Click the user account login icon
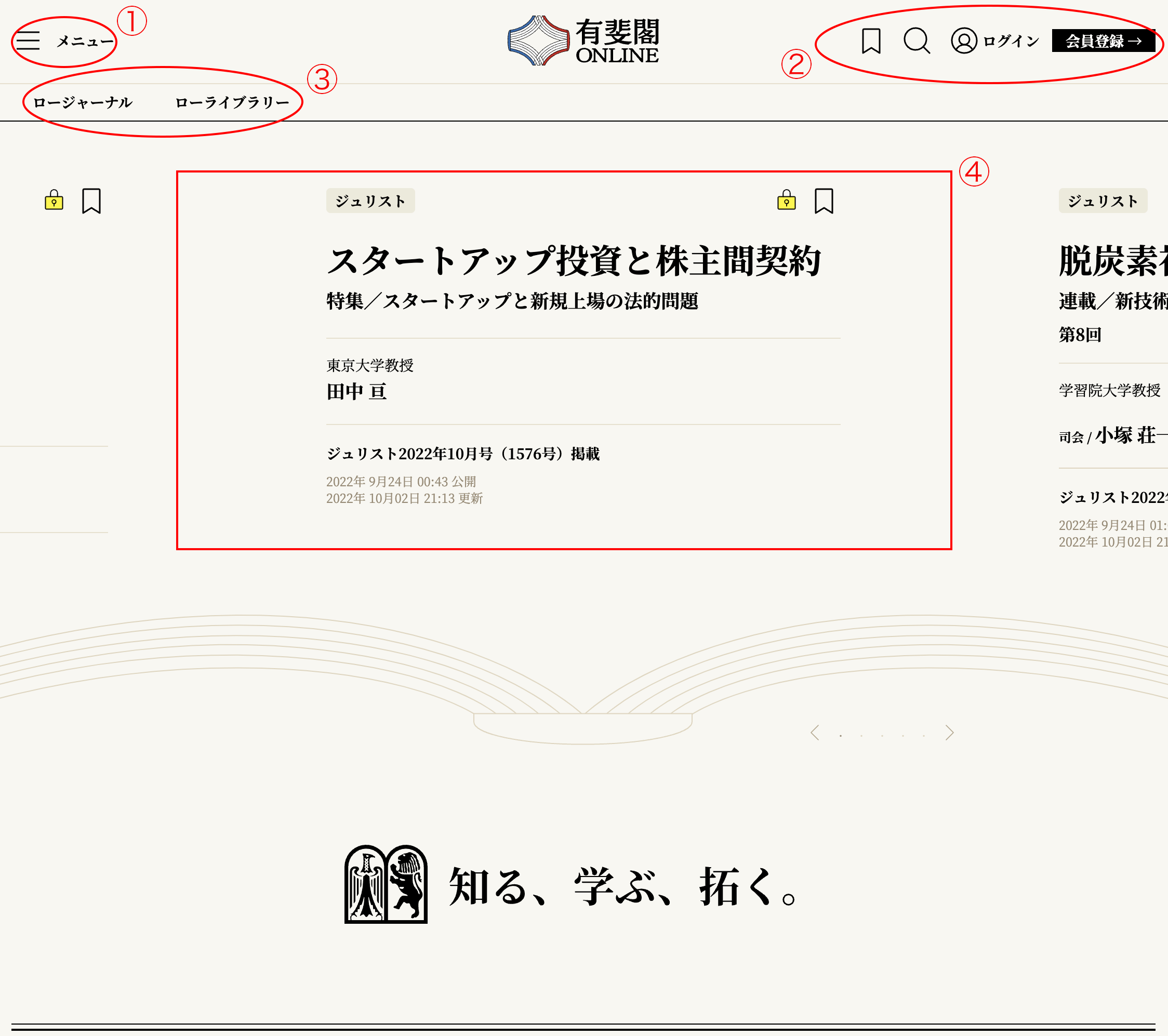Screen dimensions: 1168x1036 [964, 41]
